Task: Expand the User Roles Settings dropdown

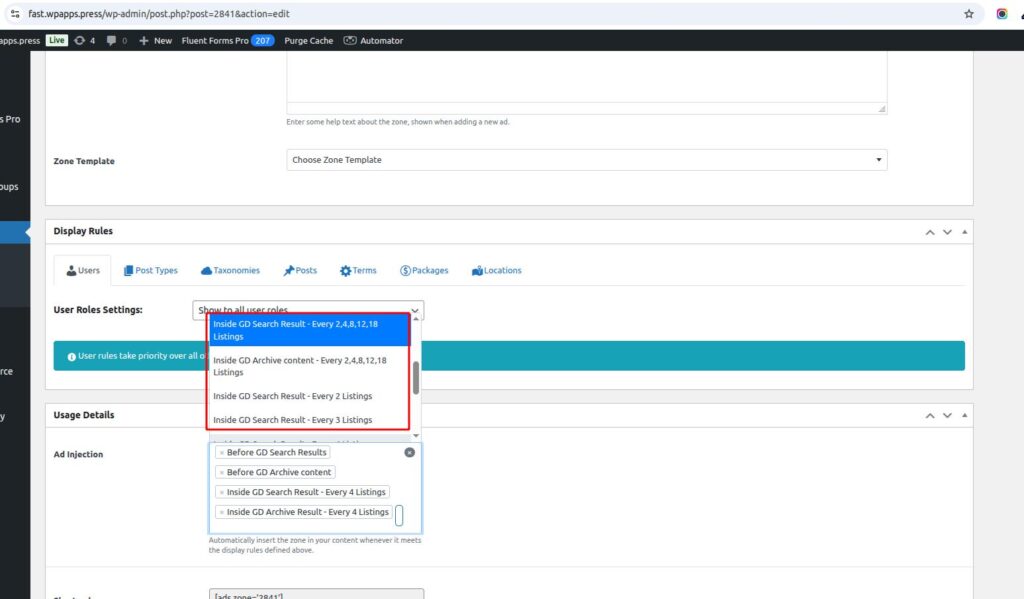Action: coord(308,310)
